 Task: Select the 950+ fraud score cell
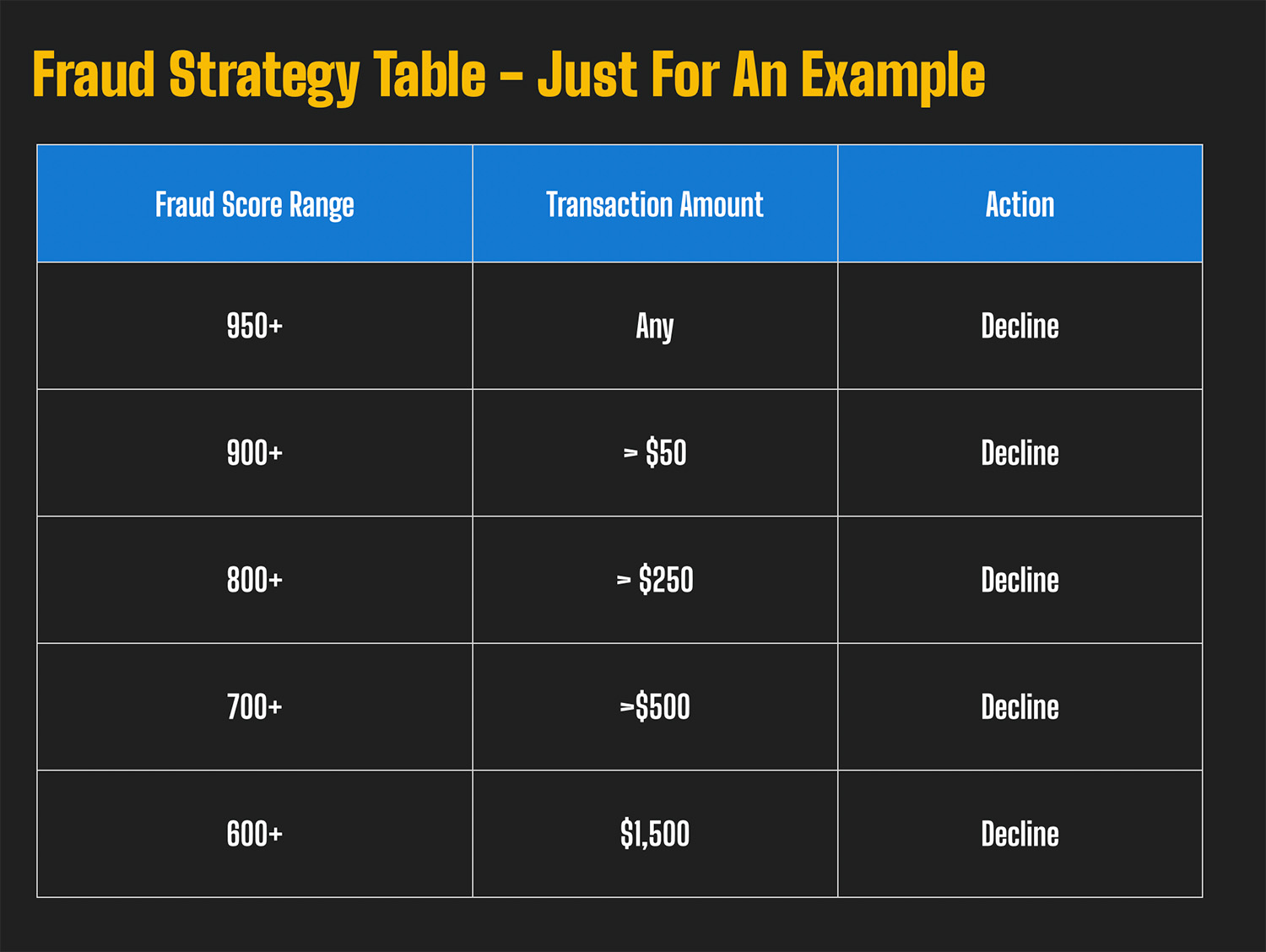point(254,327)
